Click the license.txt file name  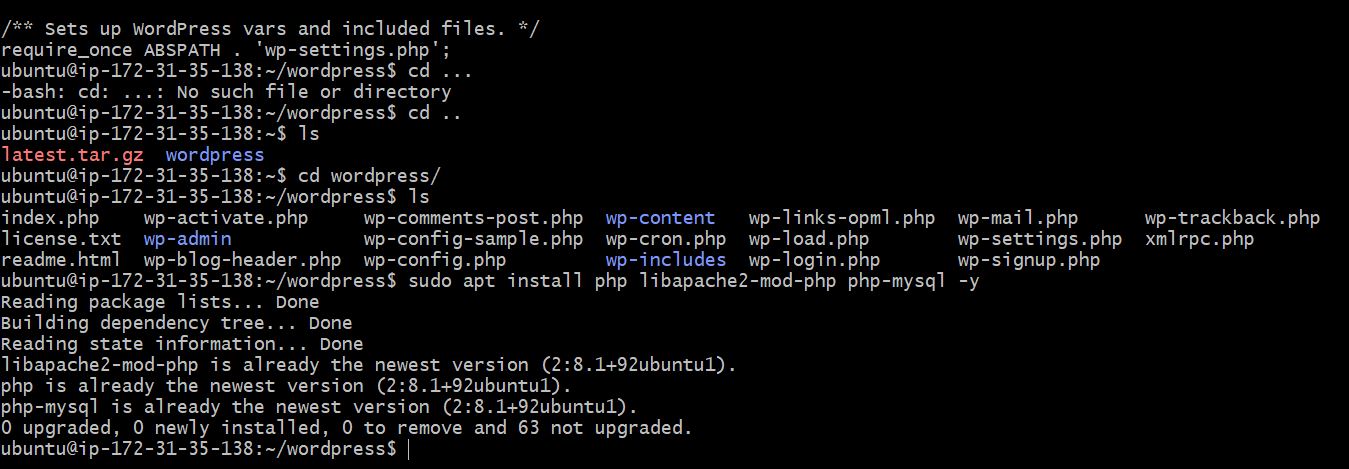click(61, 239)
